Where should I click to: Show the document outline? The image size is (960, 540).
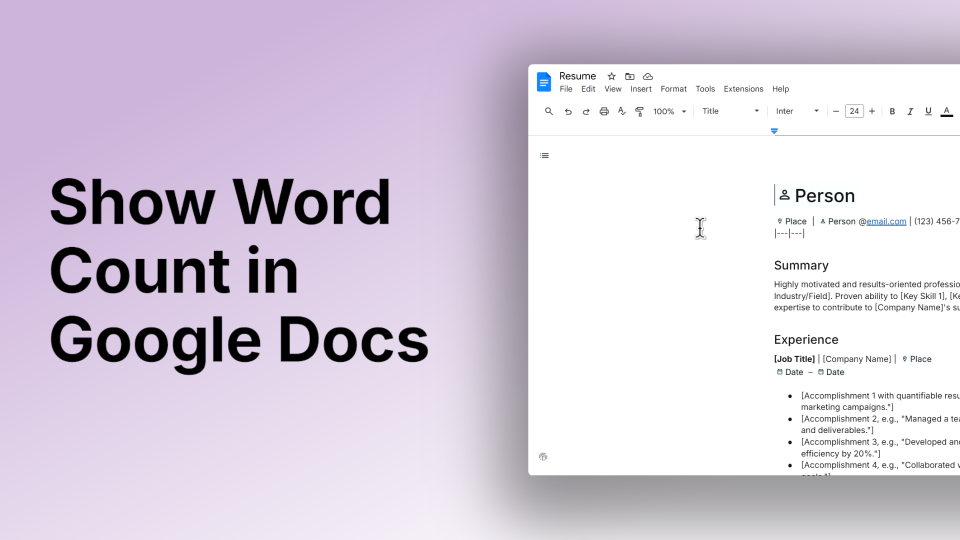point(544,156)
